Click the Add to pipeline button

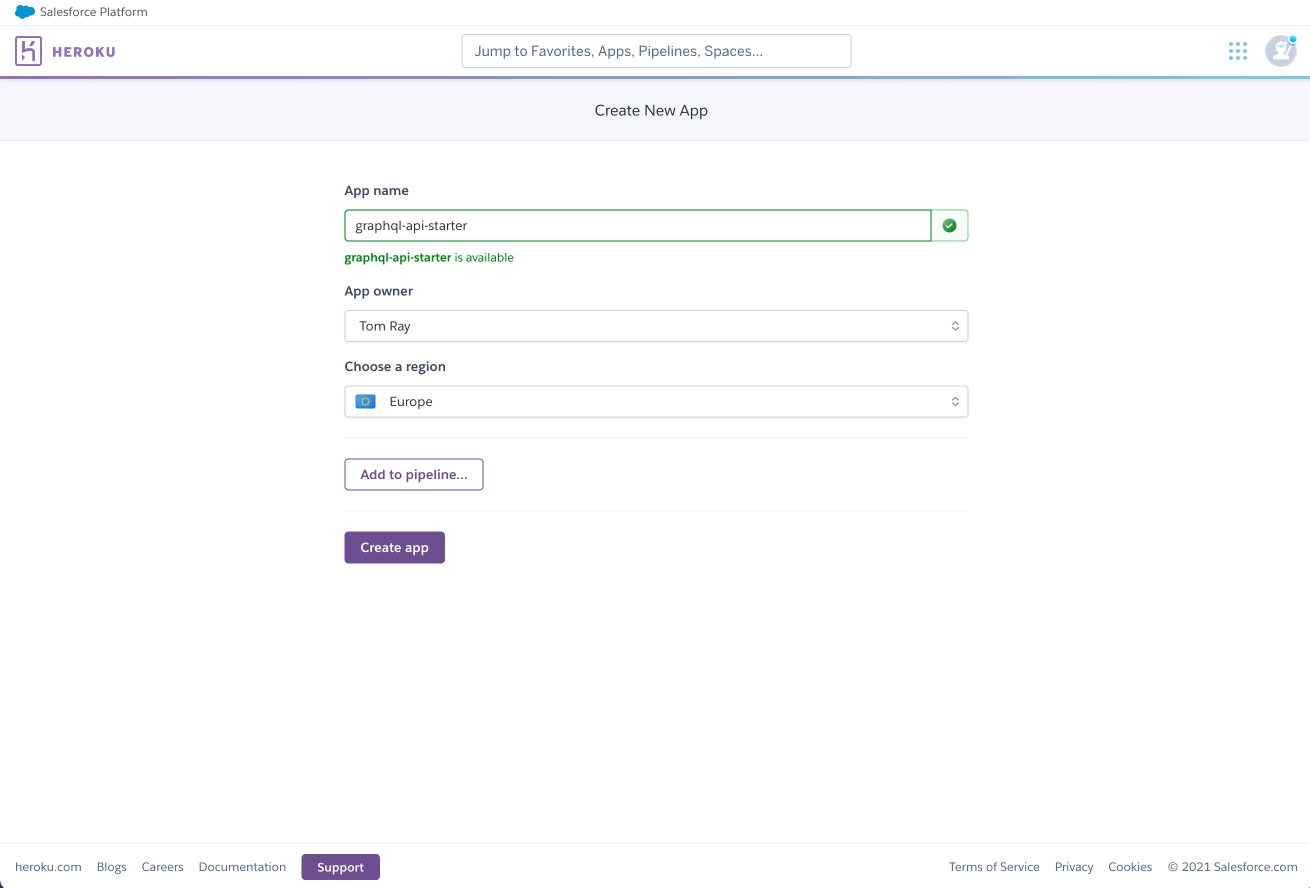(x=414, y=475)
